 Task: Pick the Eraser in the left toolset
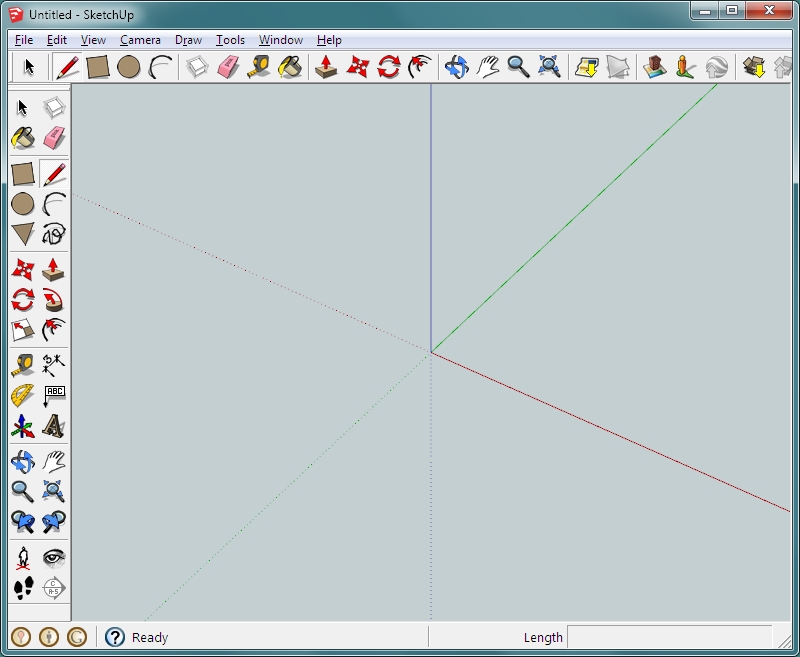point(54,138)
